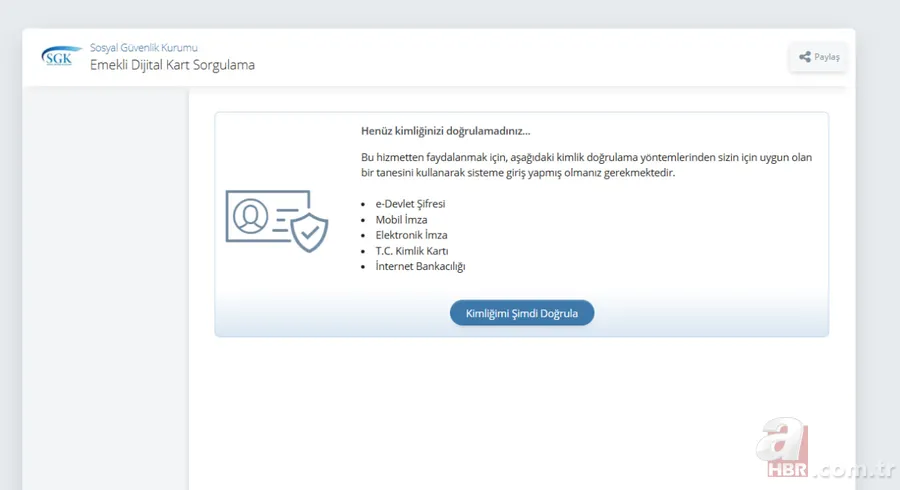Click the Emekli Dijital Kart Sorgulama title
Viewport: 900px width, 490px height.
[x=172, y=65]
